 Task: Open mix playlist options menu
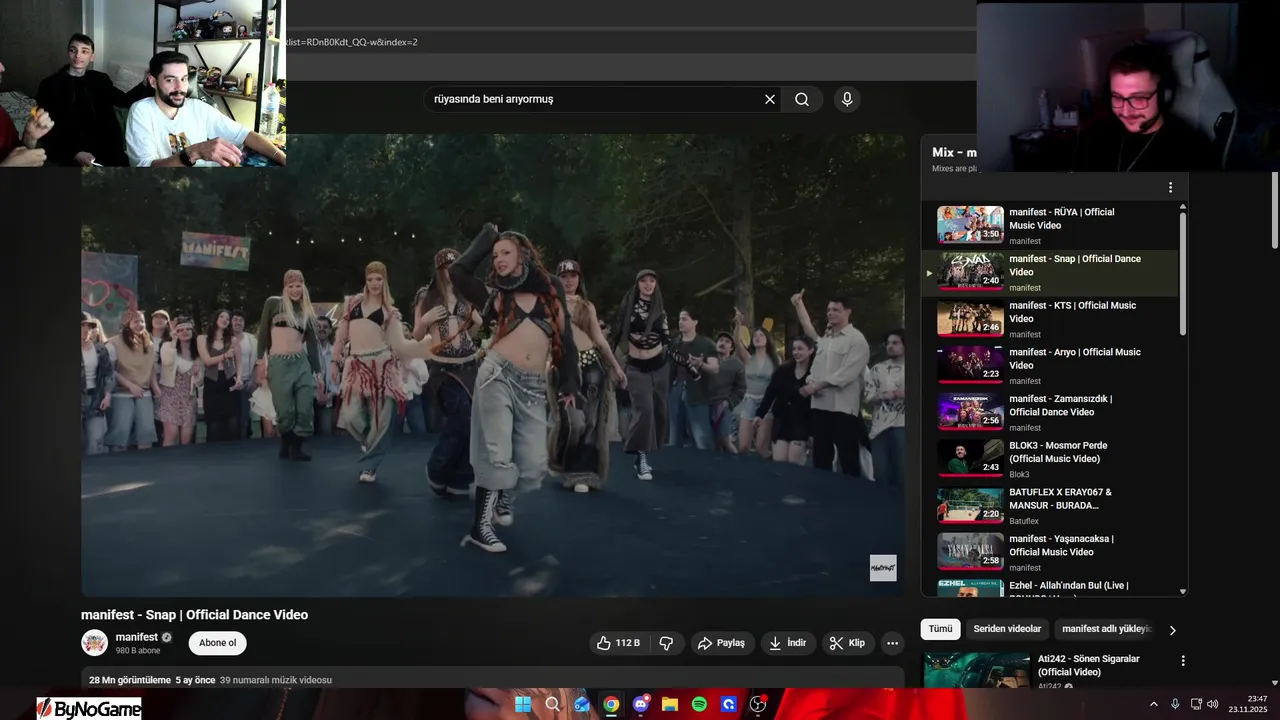(1170, 187)
